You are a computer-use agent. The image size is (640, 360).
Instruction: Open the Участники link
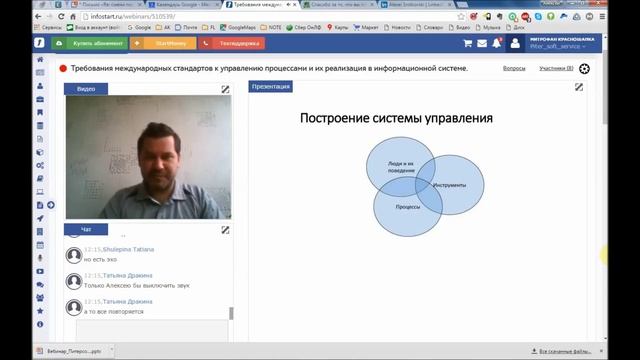556,68
